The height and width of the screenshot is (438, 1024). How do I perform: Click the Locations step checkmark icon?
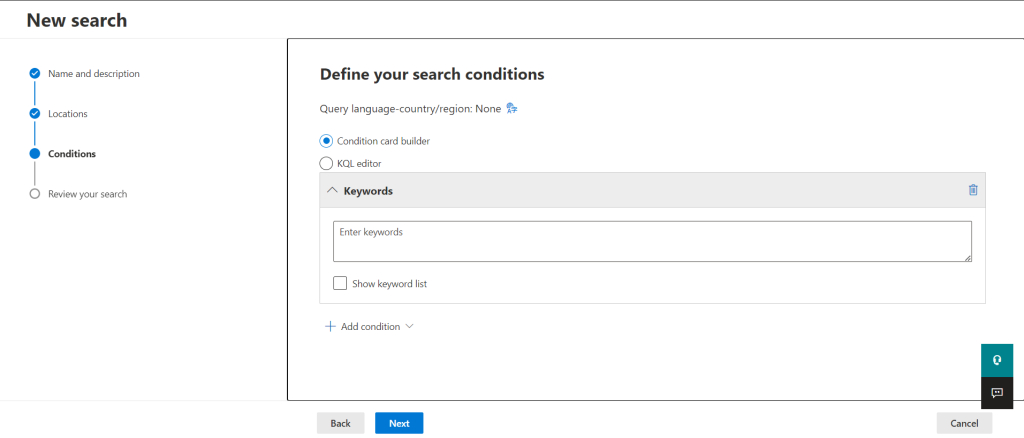(x=35, y=114)
